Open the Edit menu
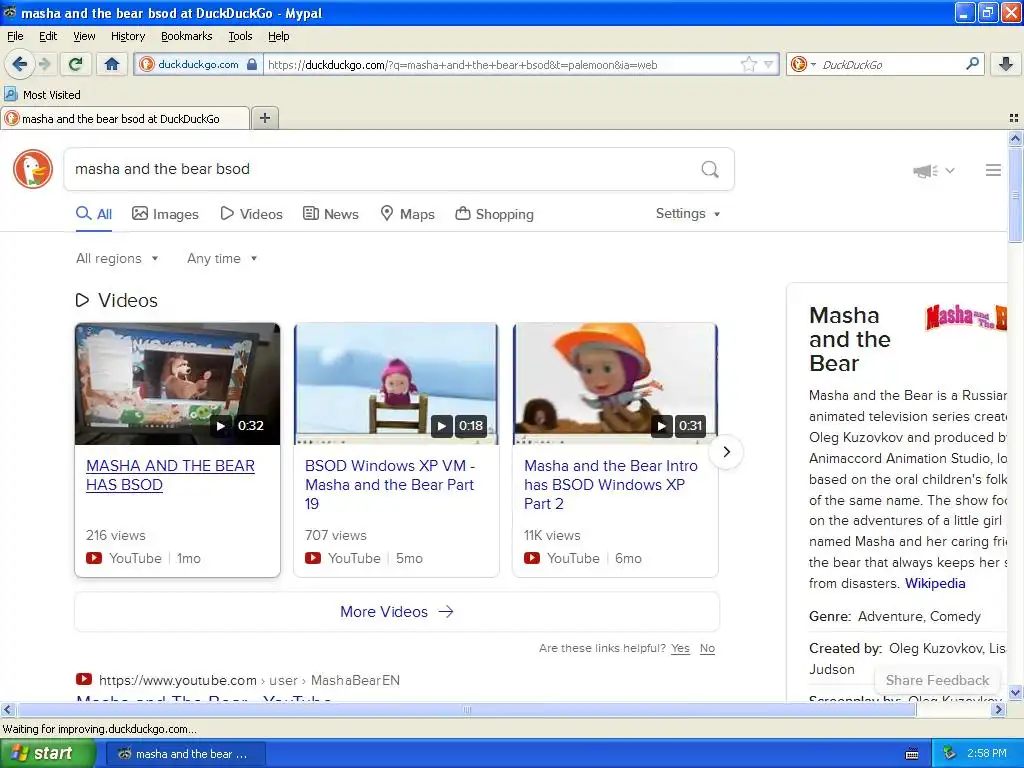Viewport: 1024px width, 768px height. pos(48,36)
